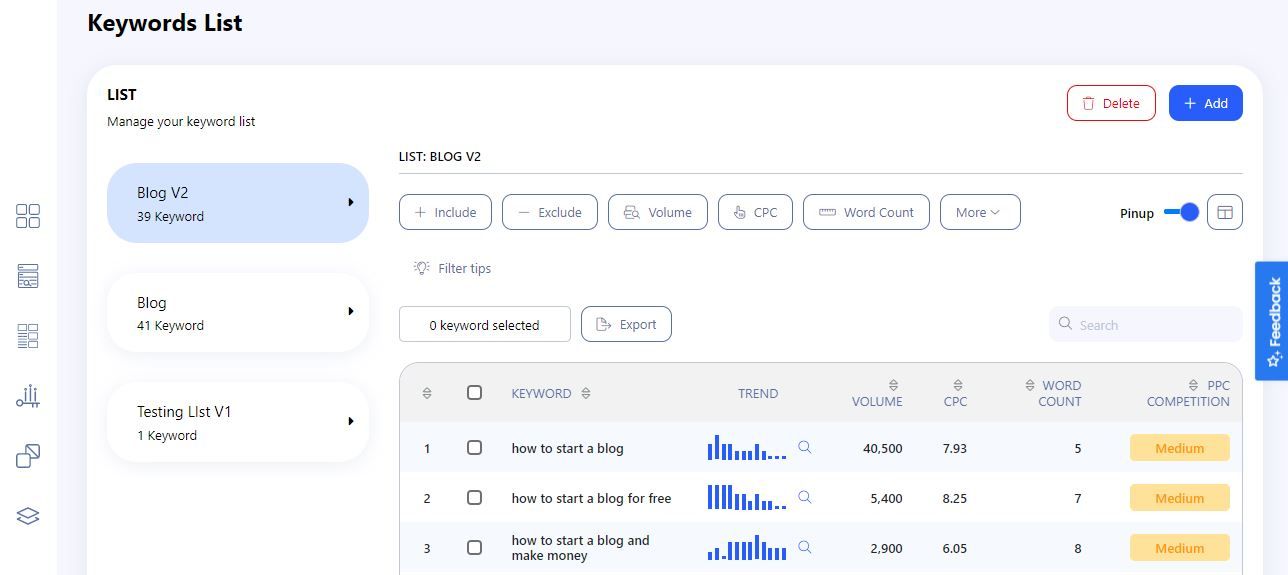Click Medium badge for 'how to start a blog'
The width and height of the screenshot is (1288, 575).
click(x=1180, y=448)
